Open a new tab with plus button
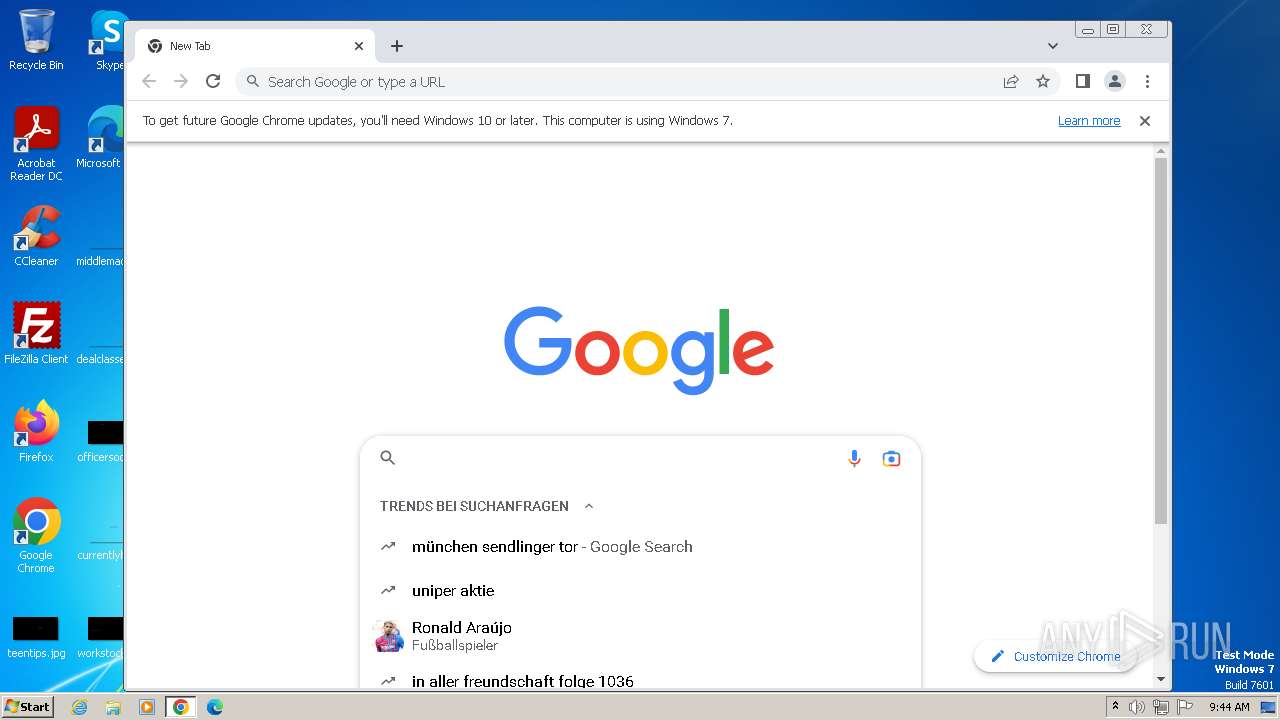1280x720 pixels. 397,46
